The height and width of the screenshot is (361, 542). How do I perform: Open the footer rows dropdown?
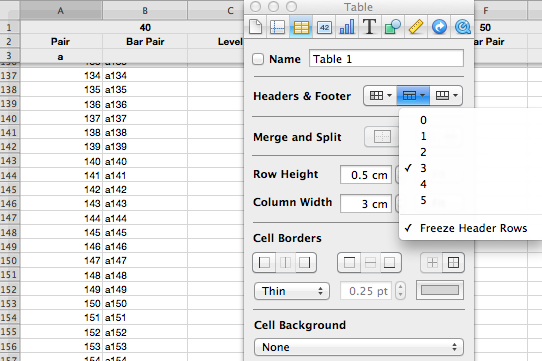point(446,95)
